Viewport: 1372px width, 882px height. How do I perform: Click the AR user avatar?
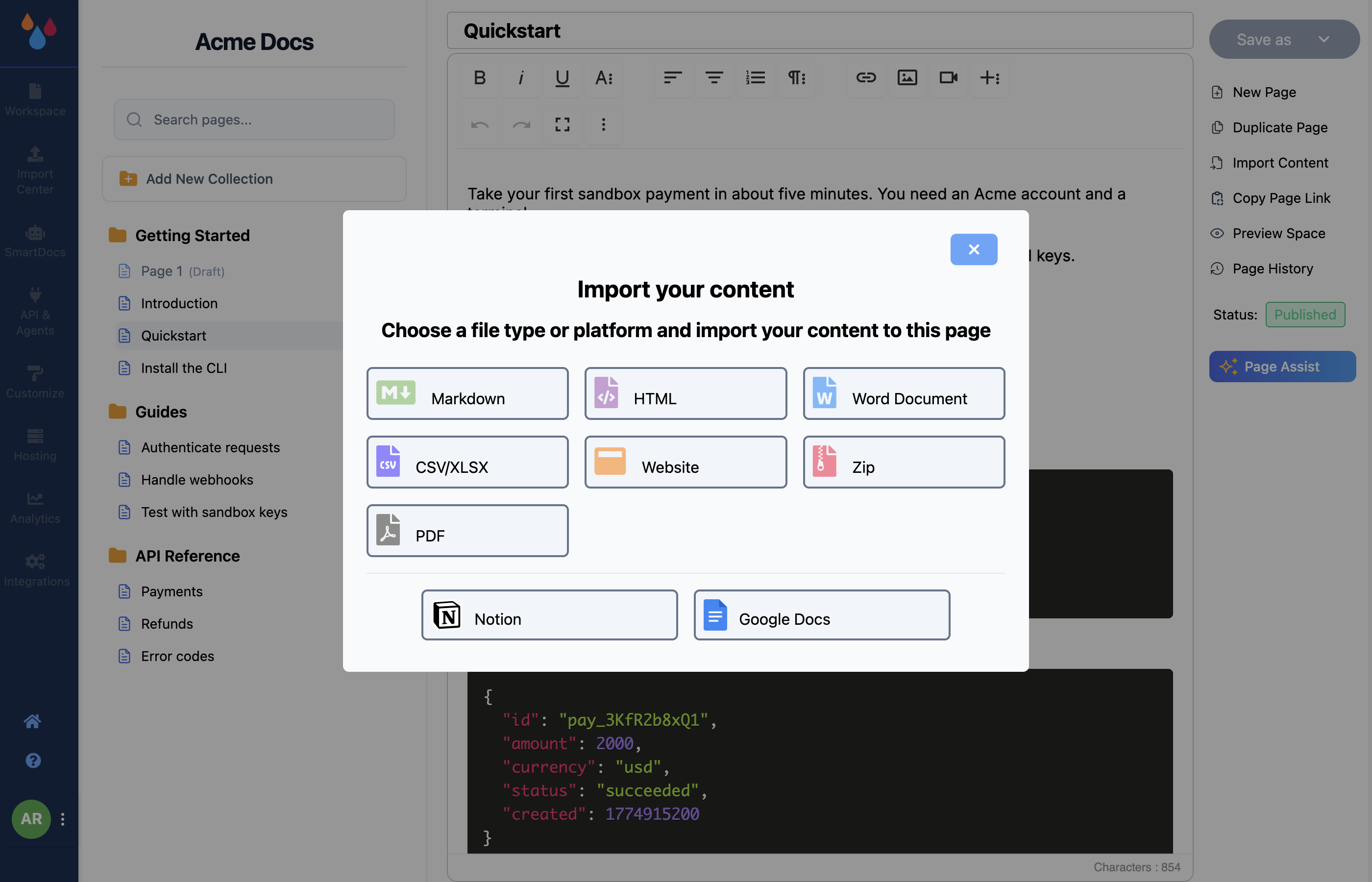click(x=31, y=819)
